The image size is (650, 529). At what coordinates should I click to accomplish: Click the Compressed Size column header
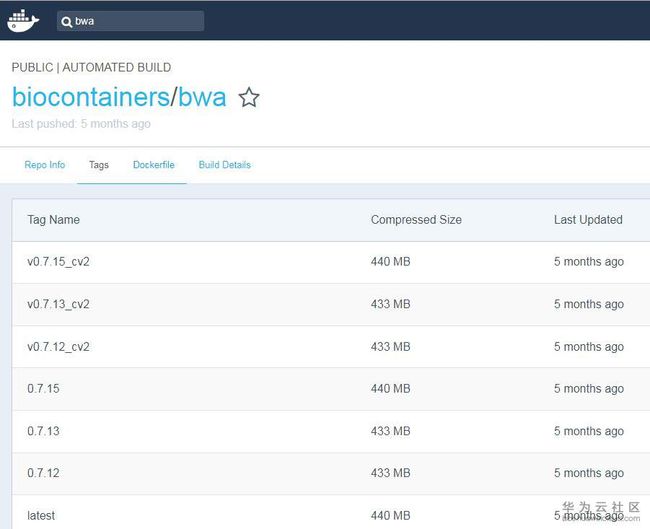(416, 220)
